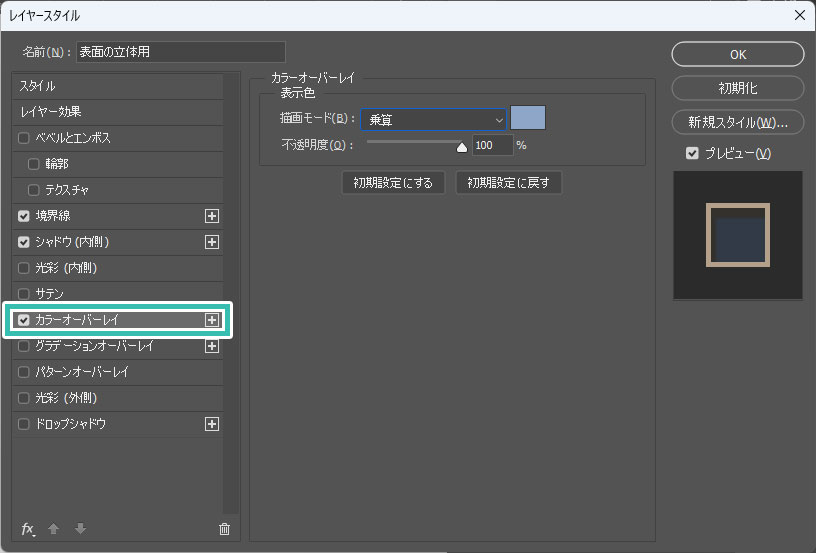
Task: Uncheck シャドウ (内側) checkbox
Action: [x=23, y=242]
